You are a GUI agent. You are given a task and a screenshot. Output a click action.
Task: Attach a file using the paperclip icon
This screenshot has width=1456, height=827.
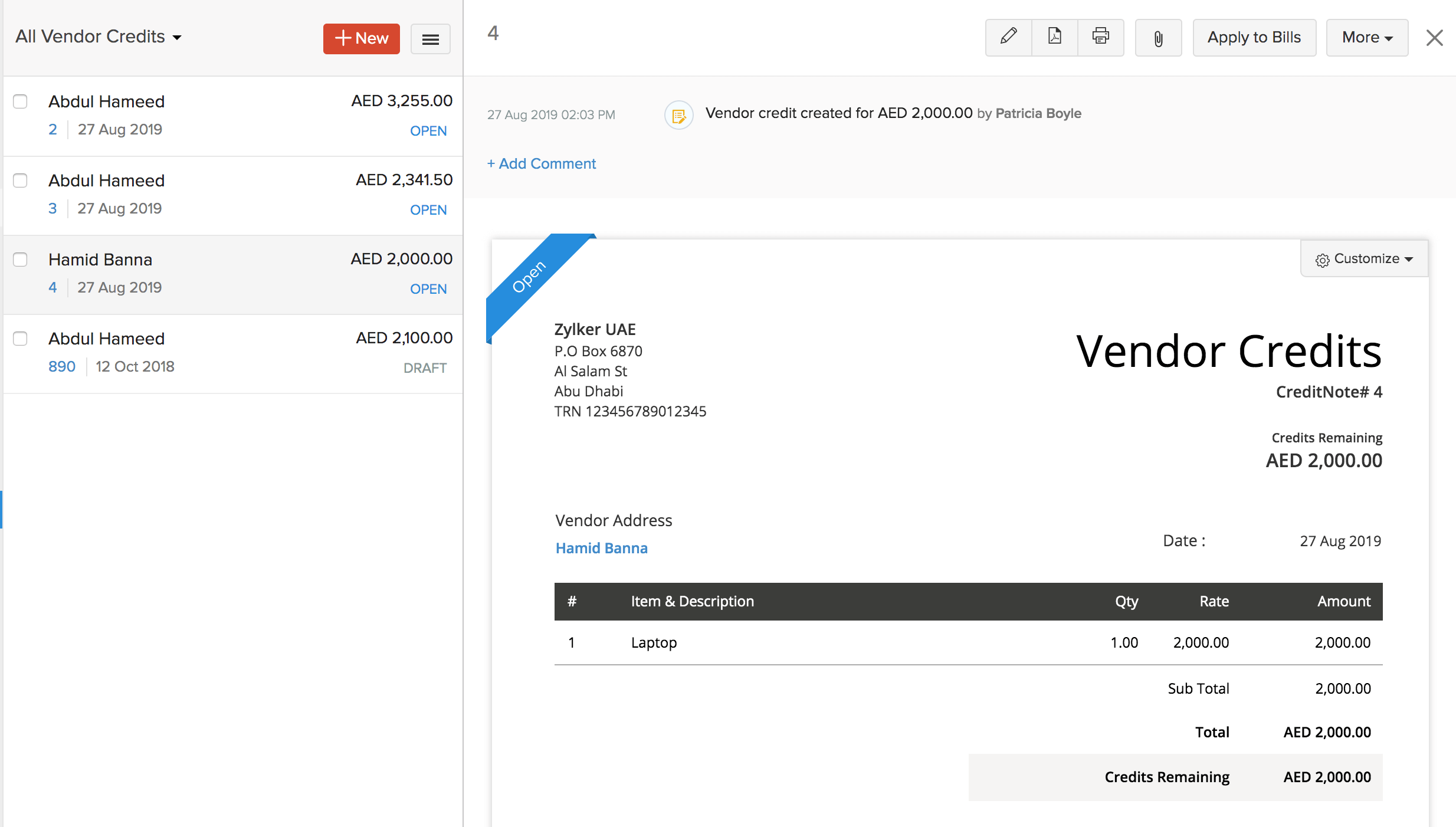1157,38
